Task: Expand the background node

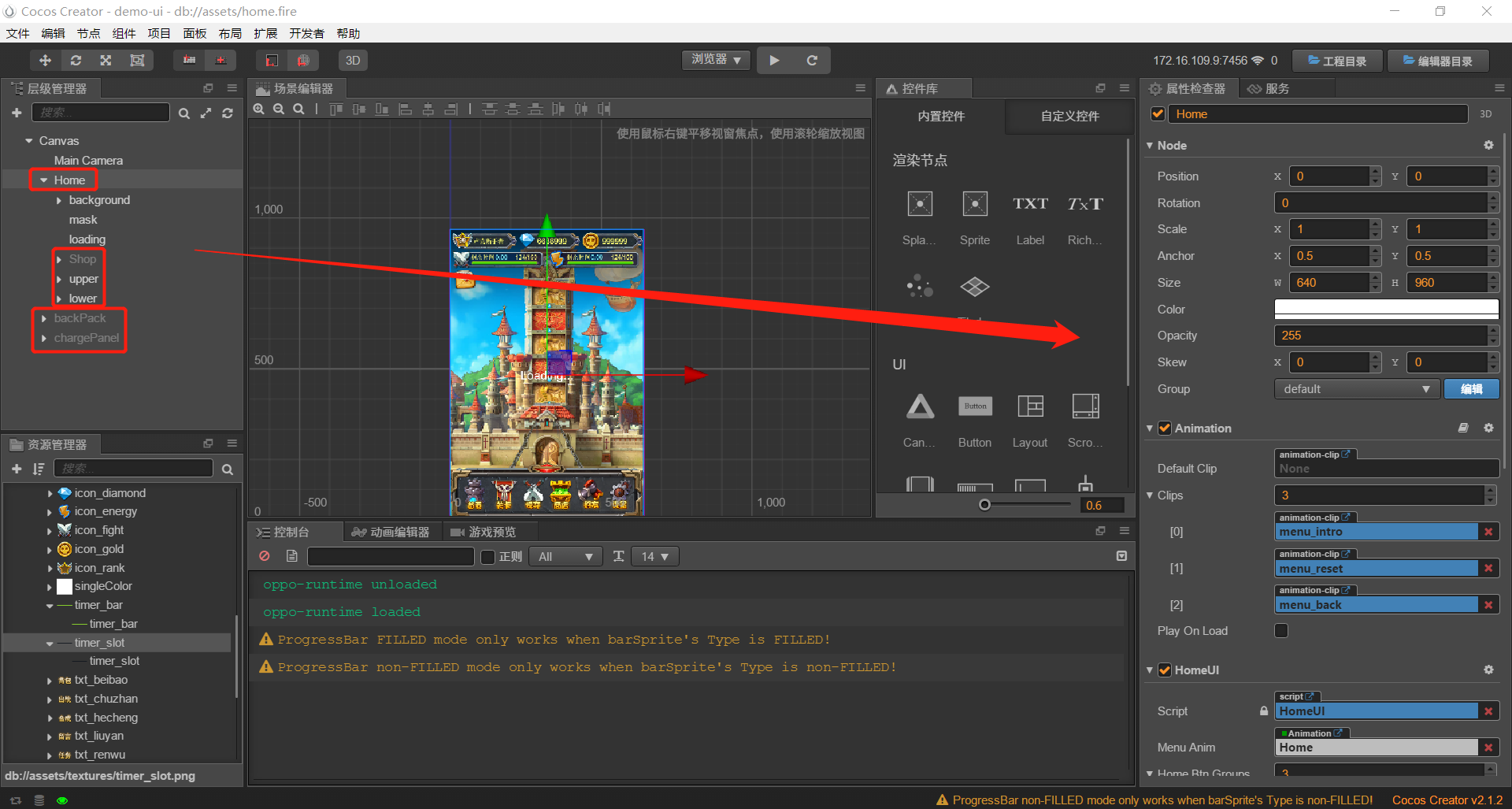Action: tap(59, 200)
